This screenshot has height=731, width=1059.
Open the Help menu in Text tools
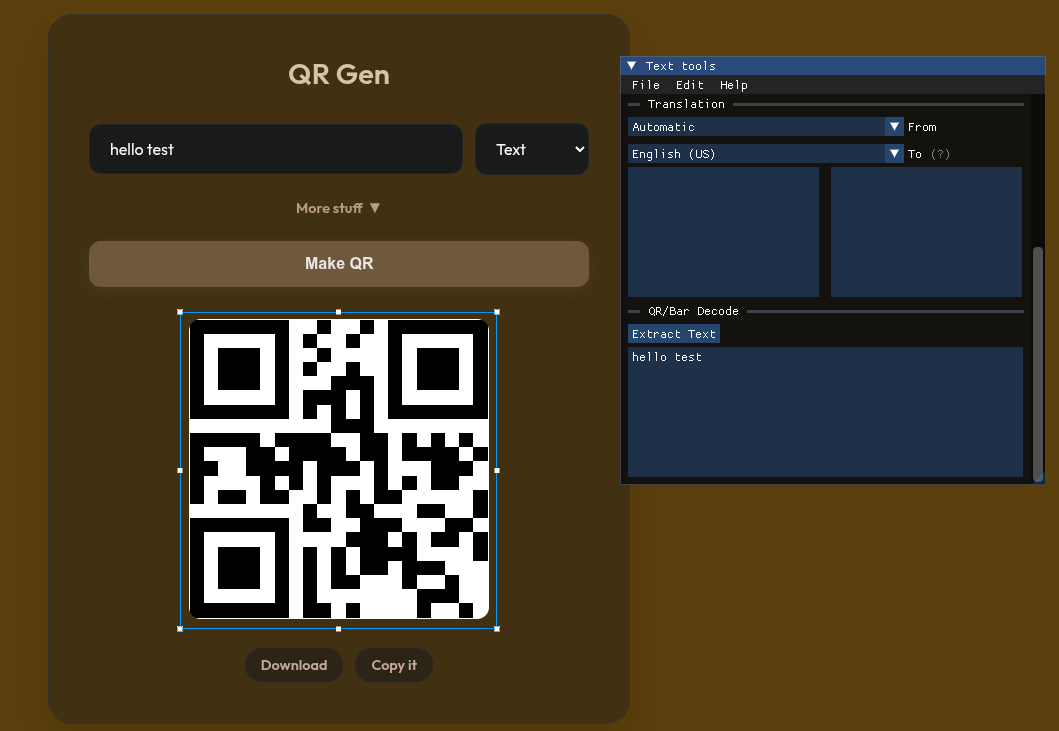733,85
